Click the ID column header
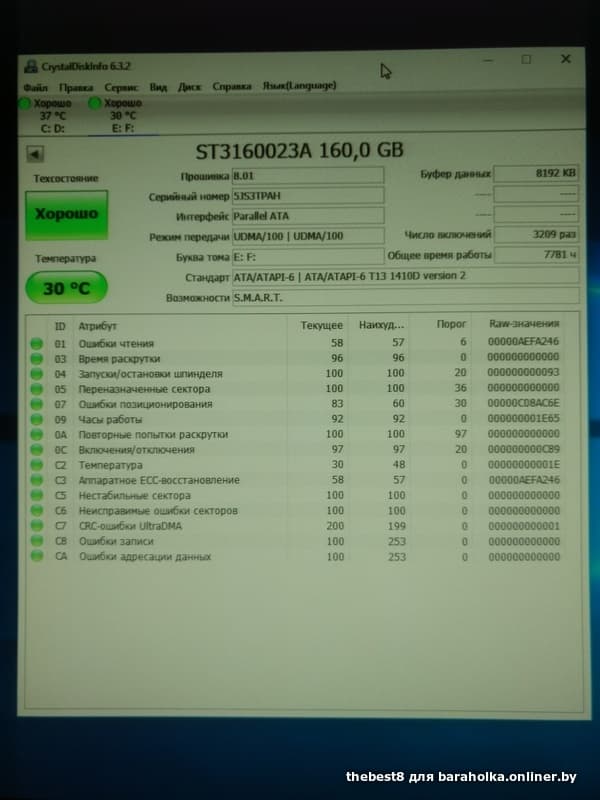The width and height of the screenshot is (600, 800). coord(60,326)
